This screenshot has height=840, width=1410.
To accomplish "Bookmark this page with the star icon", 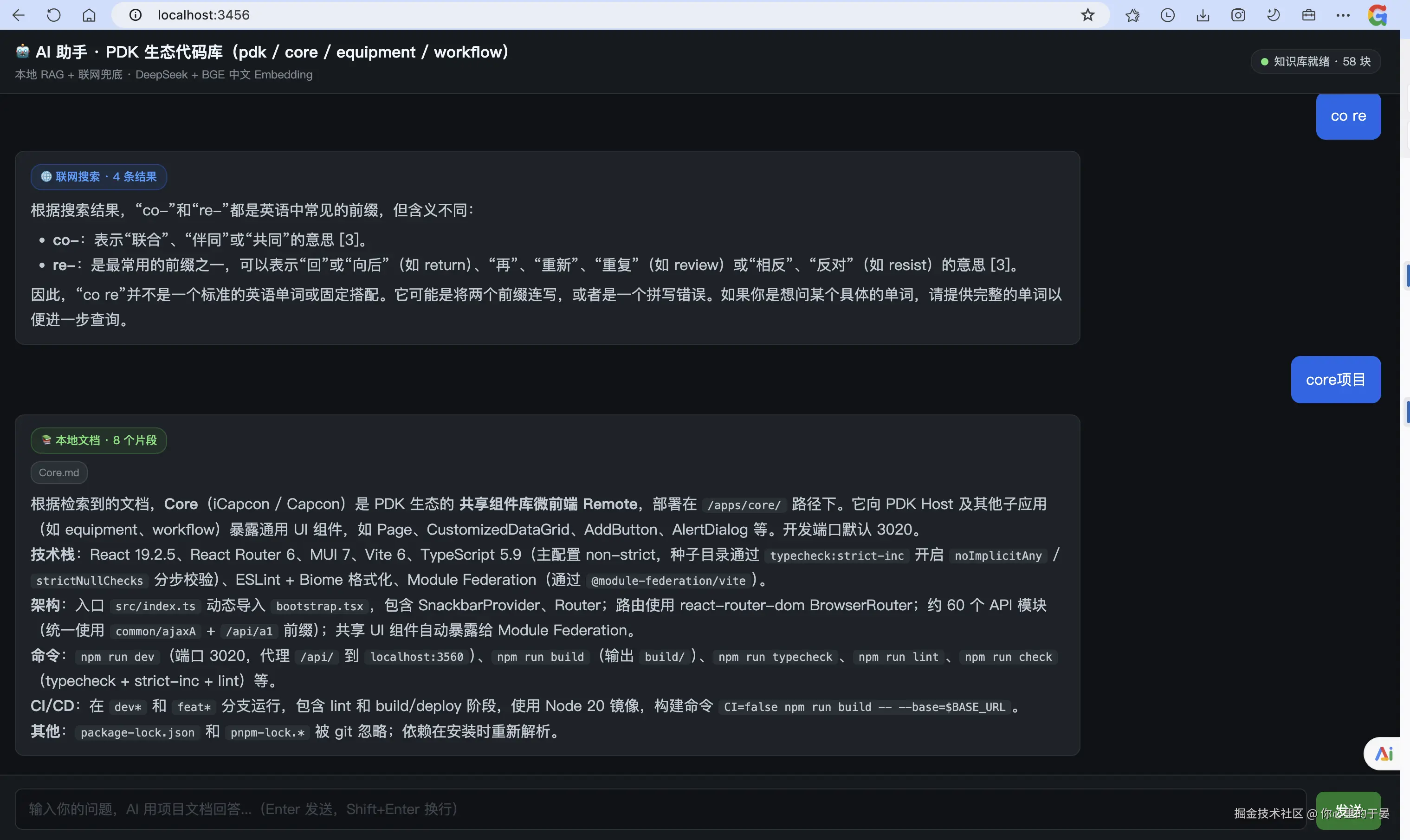I will 1087,15.
